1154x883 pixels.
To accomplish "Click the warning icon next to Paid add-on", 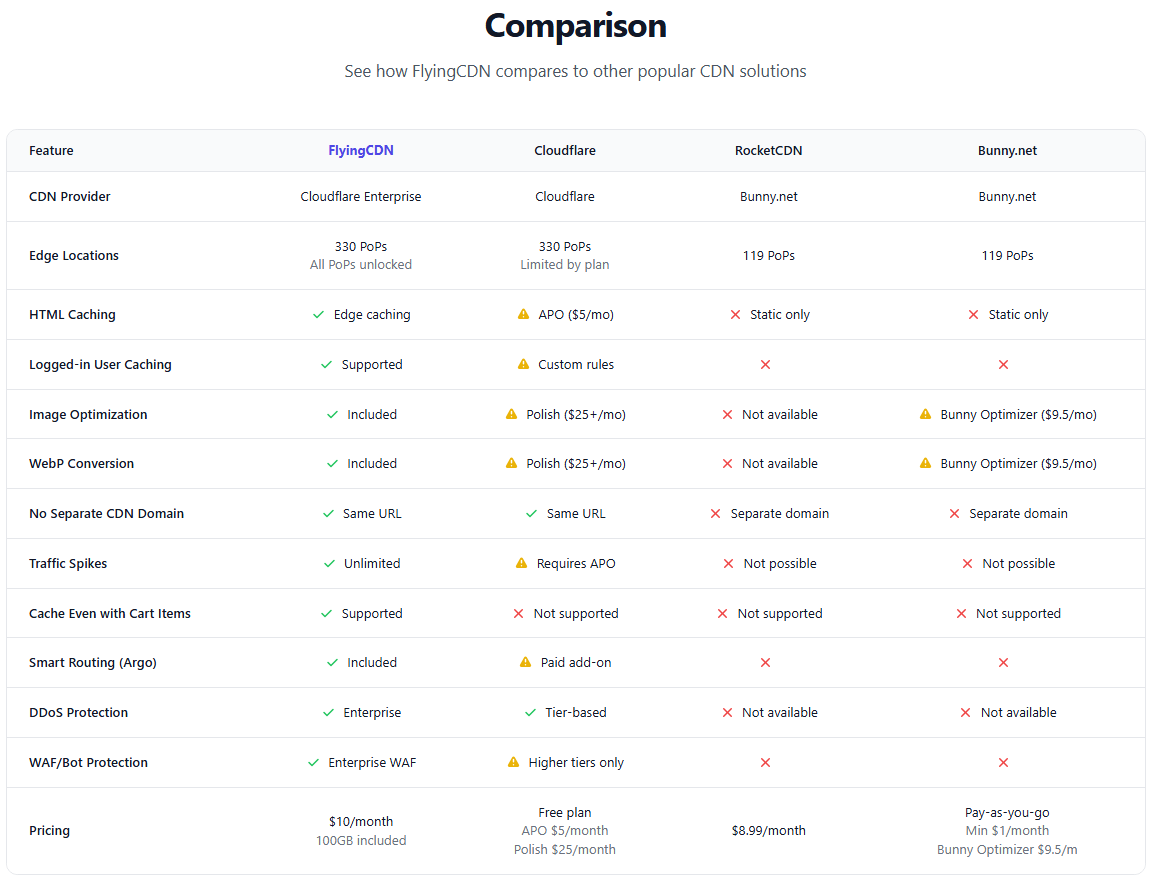I will [525, 662].
